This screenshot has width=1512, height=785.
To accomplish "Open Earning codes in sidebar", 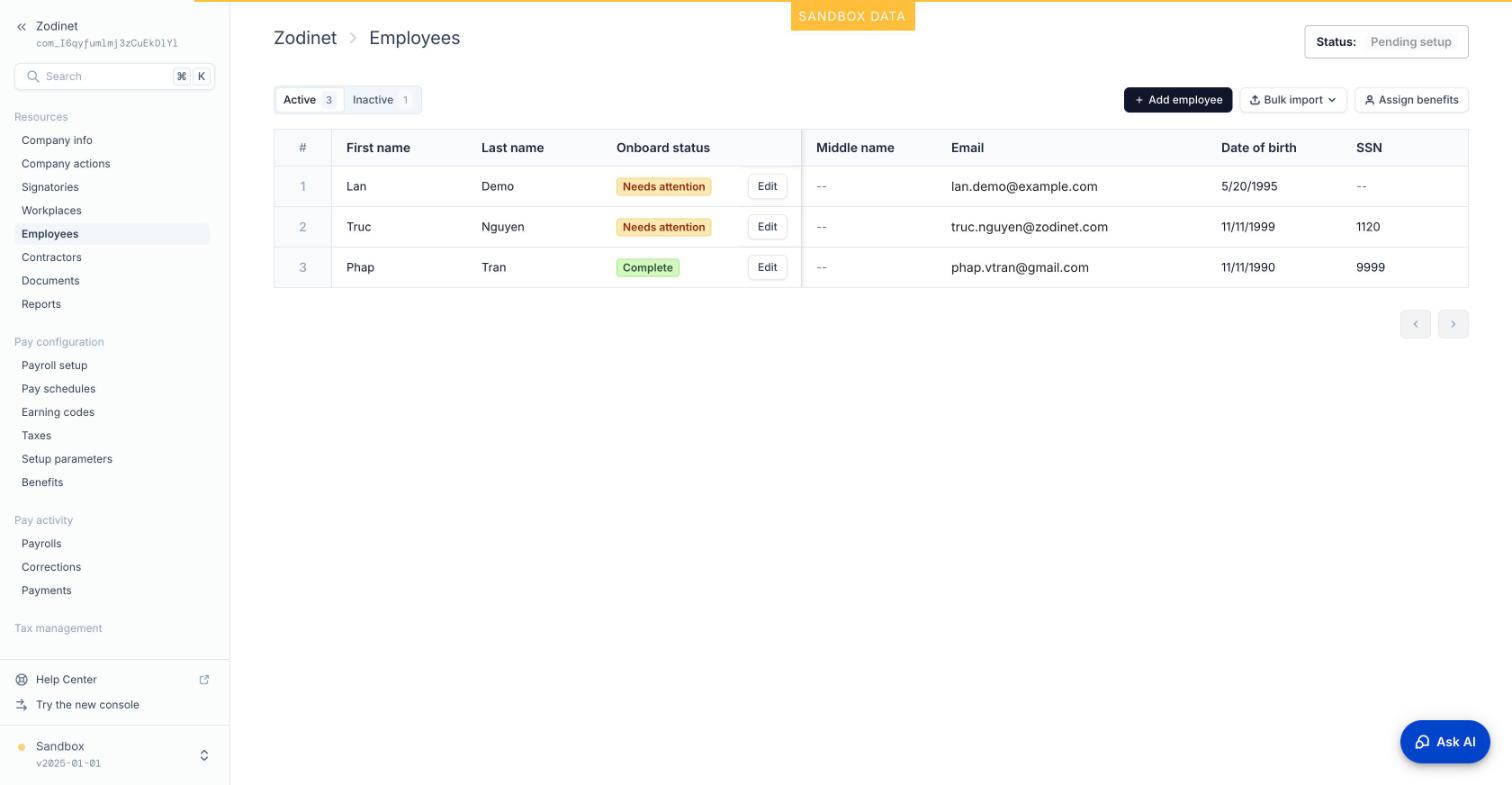I will [58, 412].
